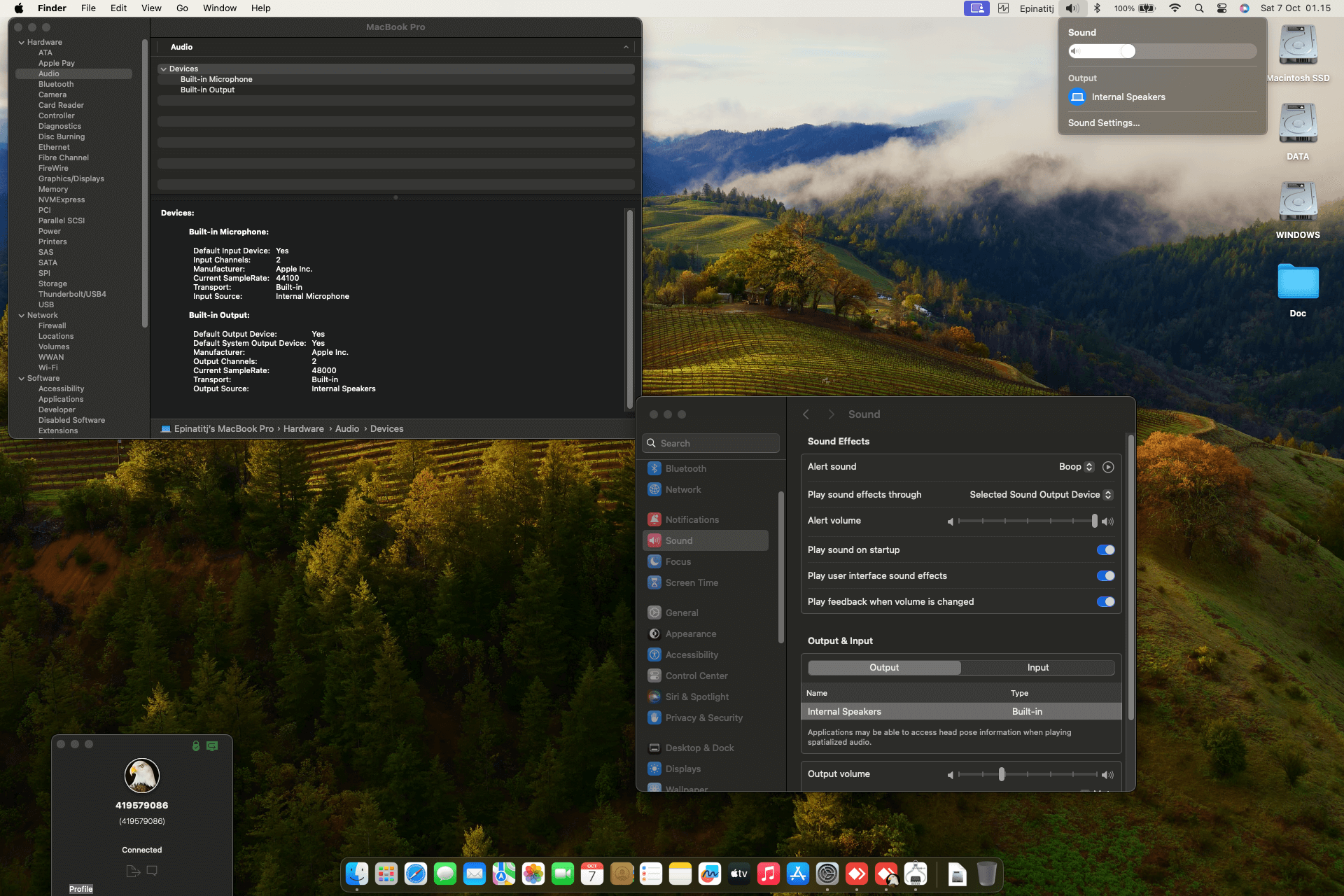Select Internal Speakers output in popup
The height and width of the screenshot is (896, 1344).
coord(1128,97)
